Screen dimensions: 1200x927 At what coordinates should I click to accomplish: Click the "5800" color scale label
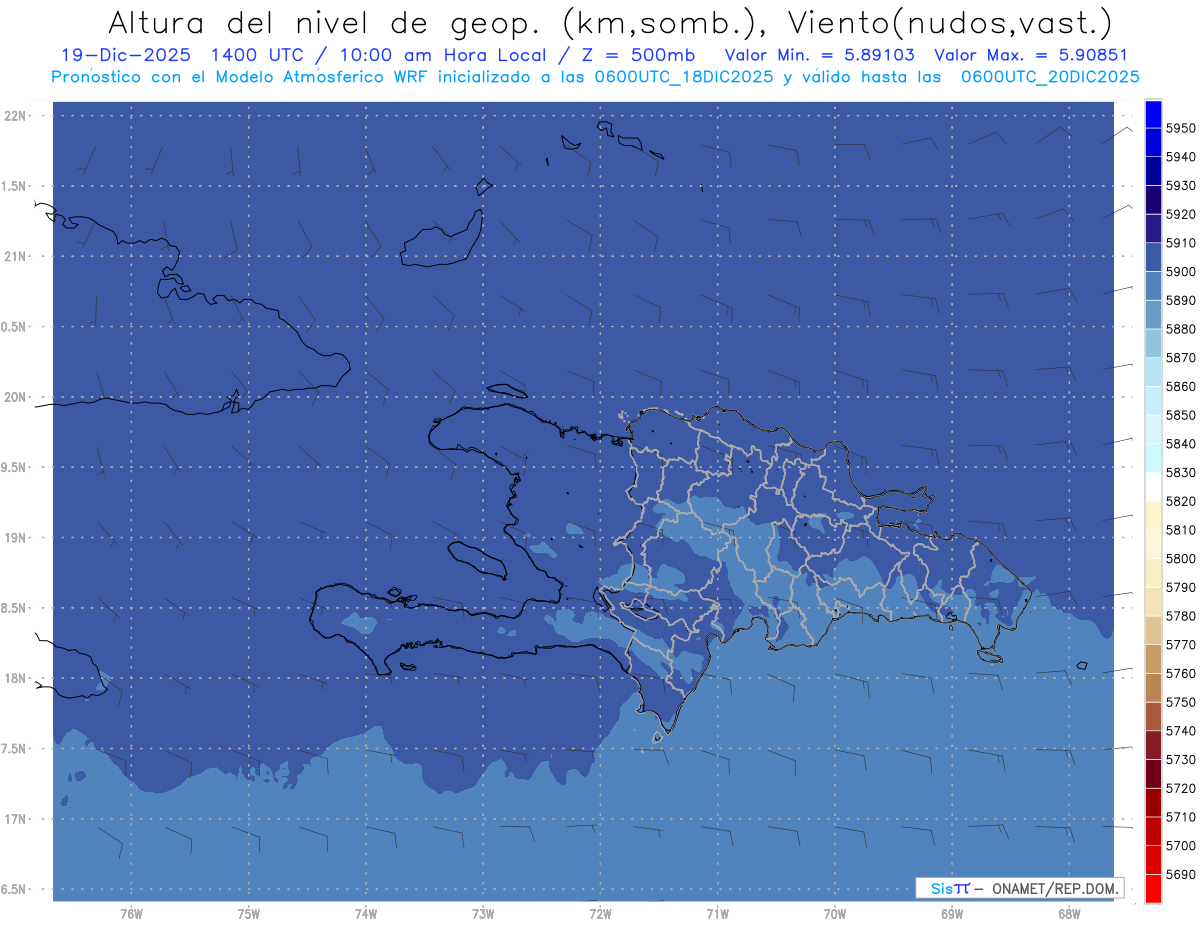(1180, 558)
